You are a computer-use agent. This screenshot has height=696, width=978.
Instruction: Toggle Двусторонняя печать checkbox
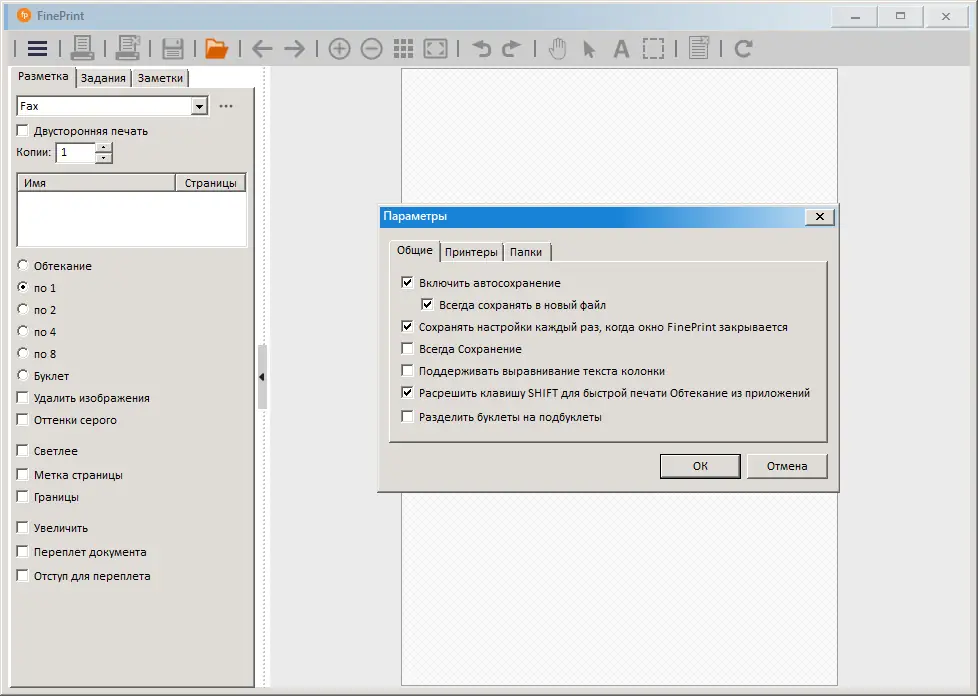point(22,130)
